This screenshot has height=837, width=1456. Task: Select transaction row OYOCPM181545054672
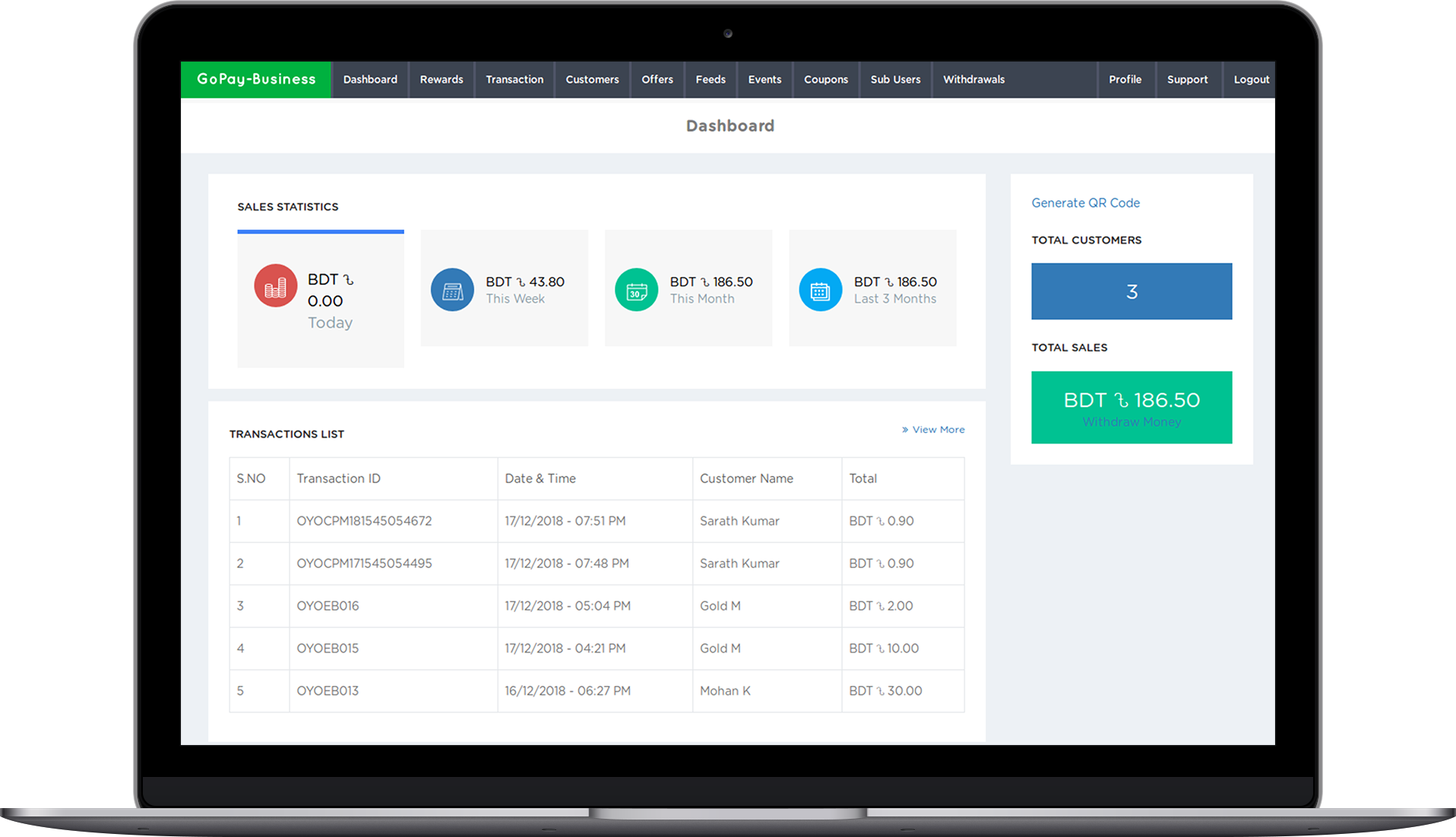364,521
